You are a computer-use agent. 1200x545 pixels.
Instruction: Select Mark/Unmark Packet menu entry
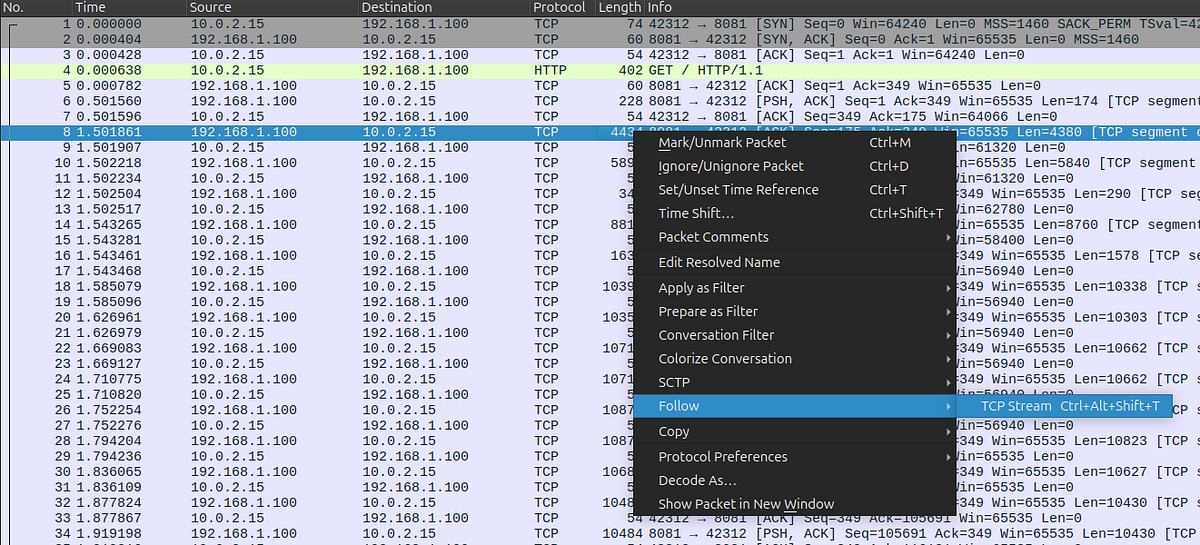tap(795, 143)
